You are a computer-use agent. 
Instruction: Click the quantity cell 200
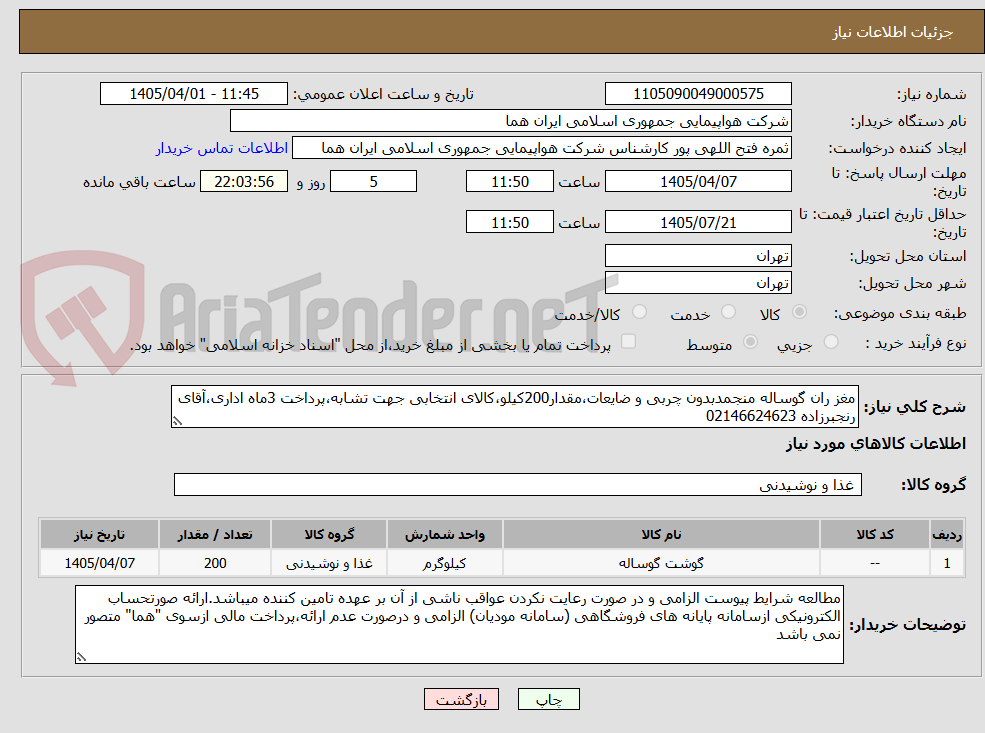215,563
